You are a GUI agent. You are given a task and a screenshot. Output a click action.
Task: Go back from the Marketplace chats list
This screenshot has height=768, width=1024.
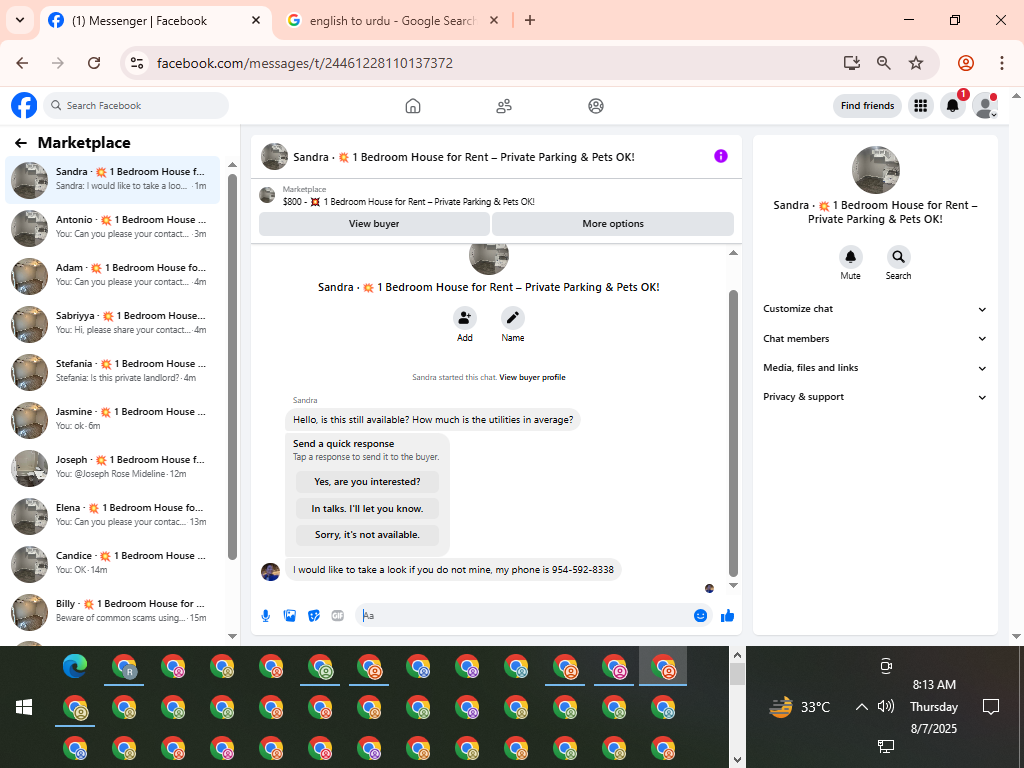(x=21, y=143)
